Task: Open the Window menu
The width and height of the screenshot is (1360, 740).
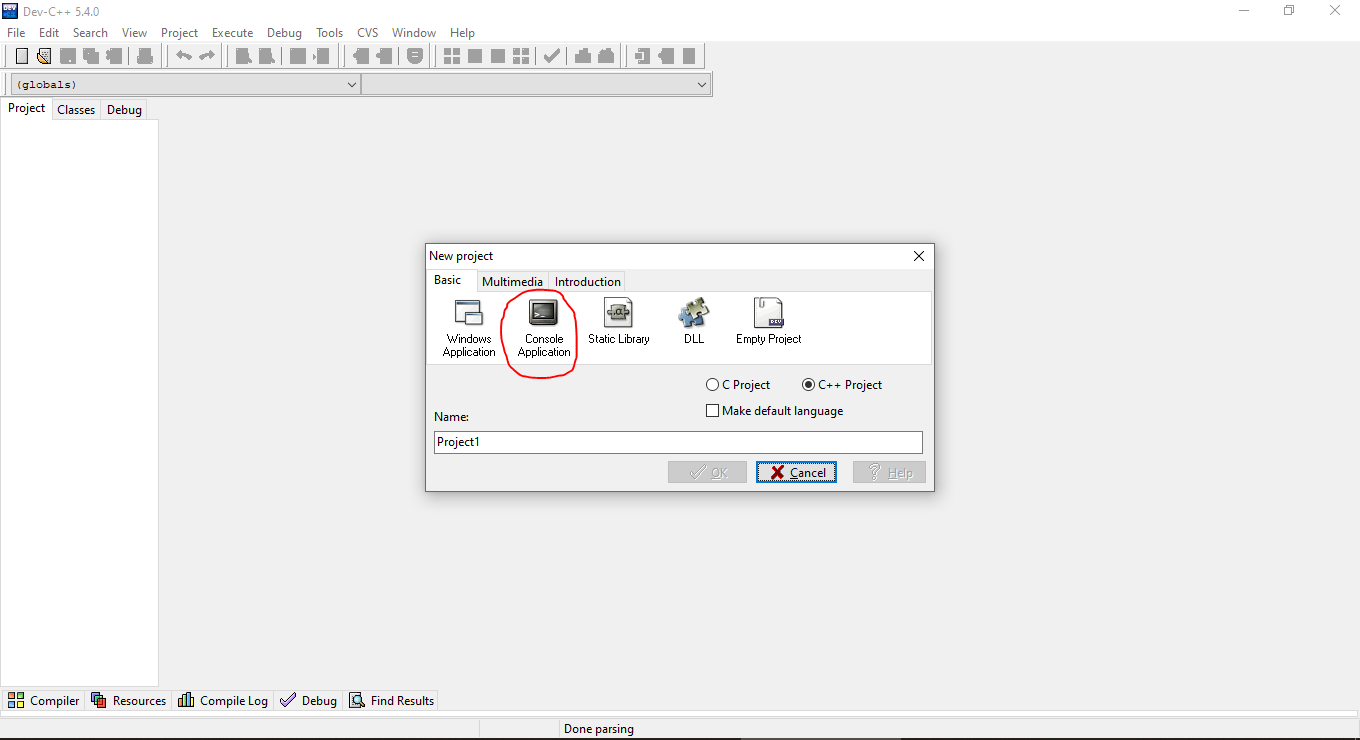Action: [x=414, y=33]
